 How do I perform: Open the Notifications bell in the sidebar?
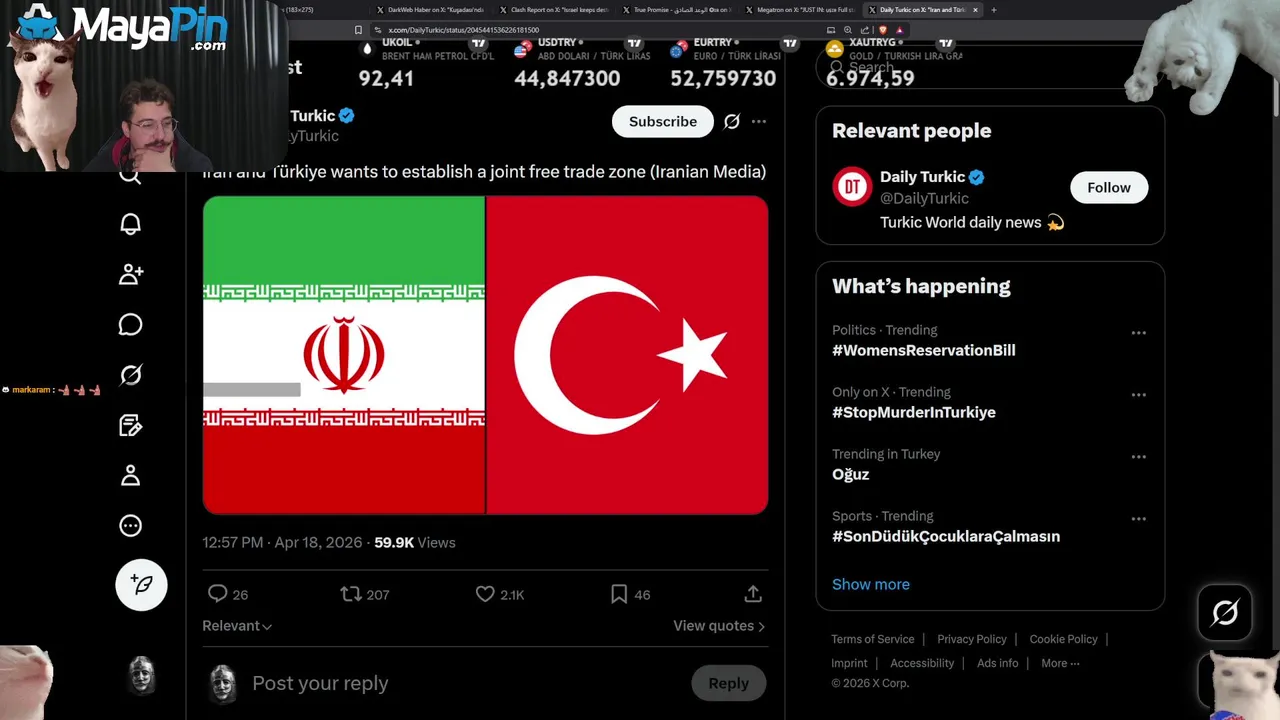pos(131,224)
